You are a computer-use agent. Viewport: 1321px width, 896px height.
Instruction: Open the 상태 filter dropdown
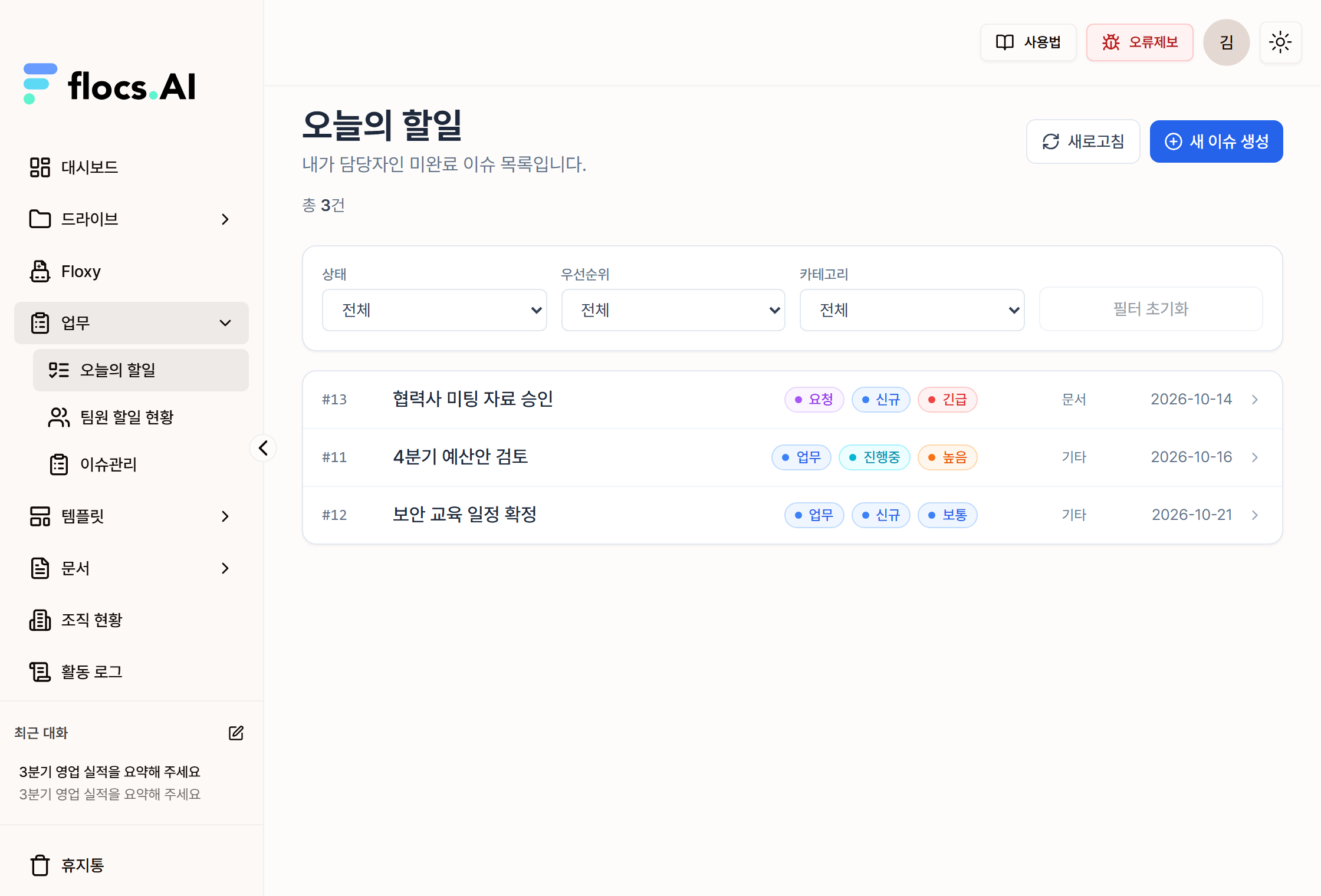435,310
